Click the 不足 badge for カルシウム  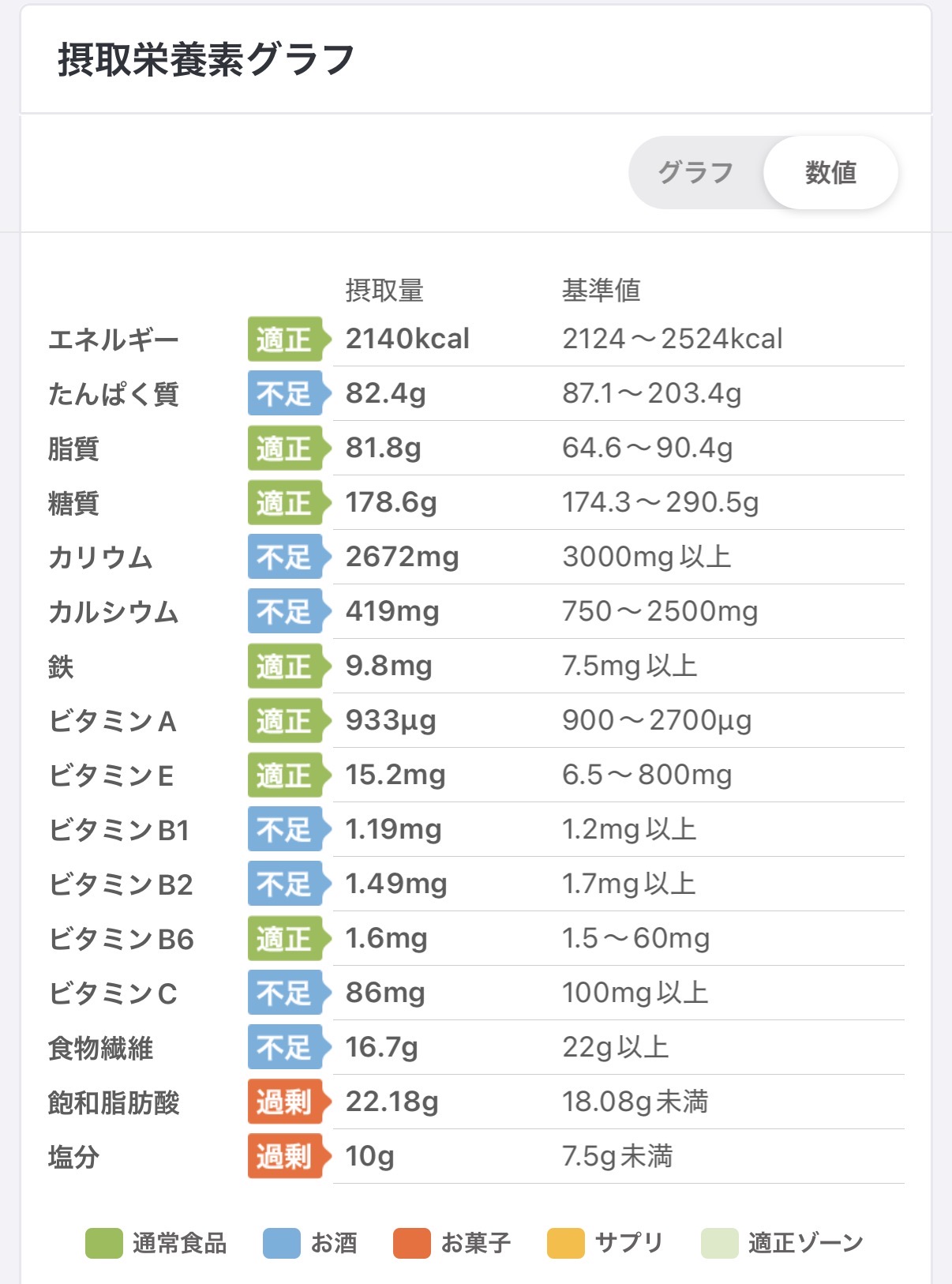pos(286,611)
